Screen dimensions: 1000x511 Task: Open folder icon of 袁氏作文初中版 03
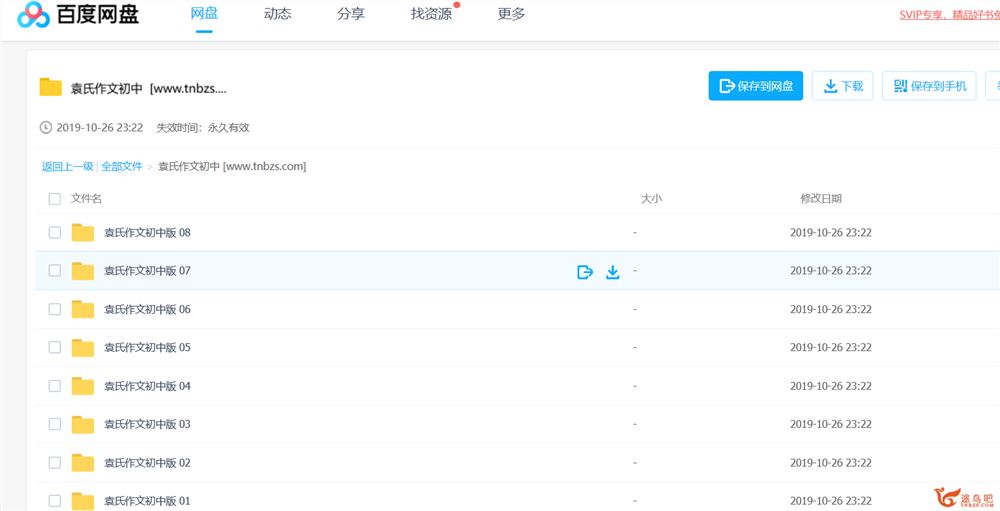coord(83,424)
